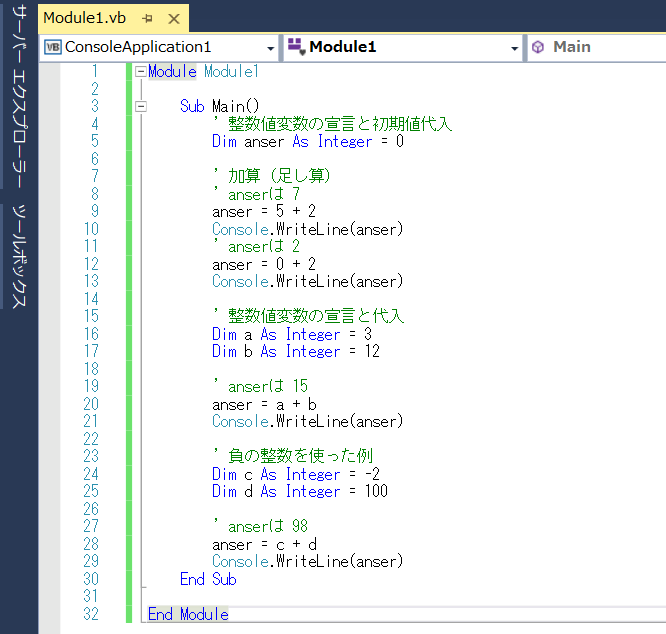Click the Module1 module icon
The width and height of the screenshot is (666, 634).
[296, 46]
